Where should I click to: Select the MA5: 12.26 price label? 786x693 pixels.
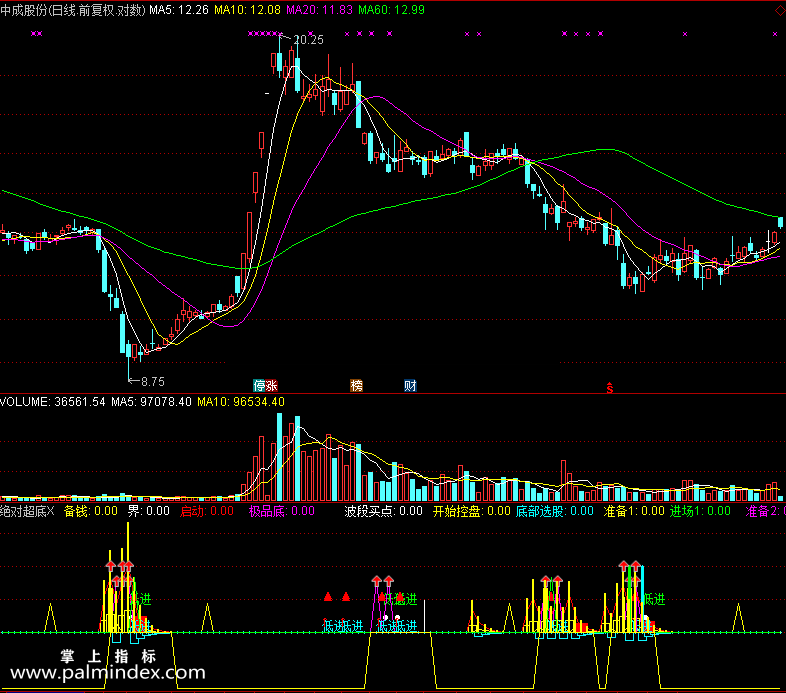point(178,10)
